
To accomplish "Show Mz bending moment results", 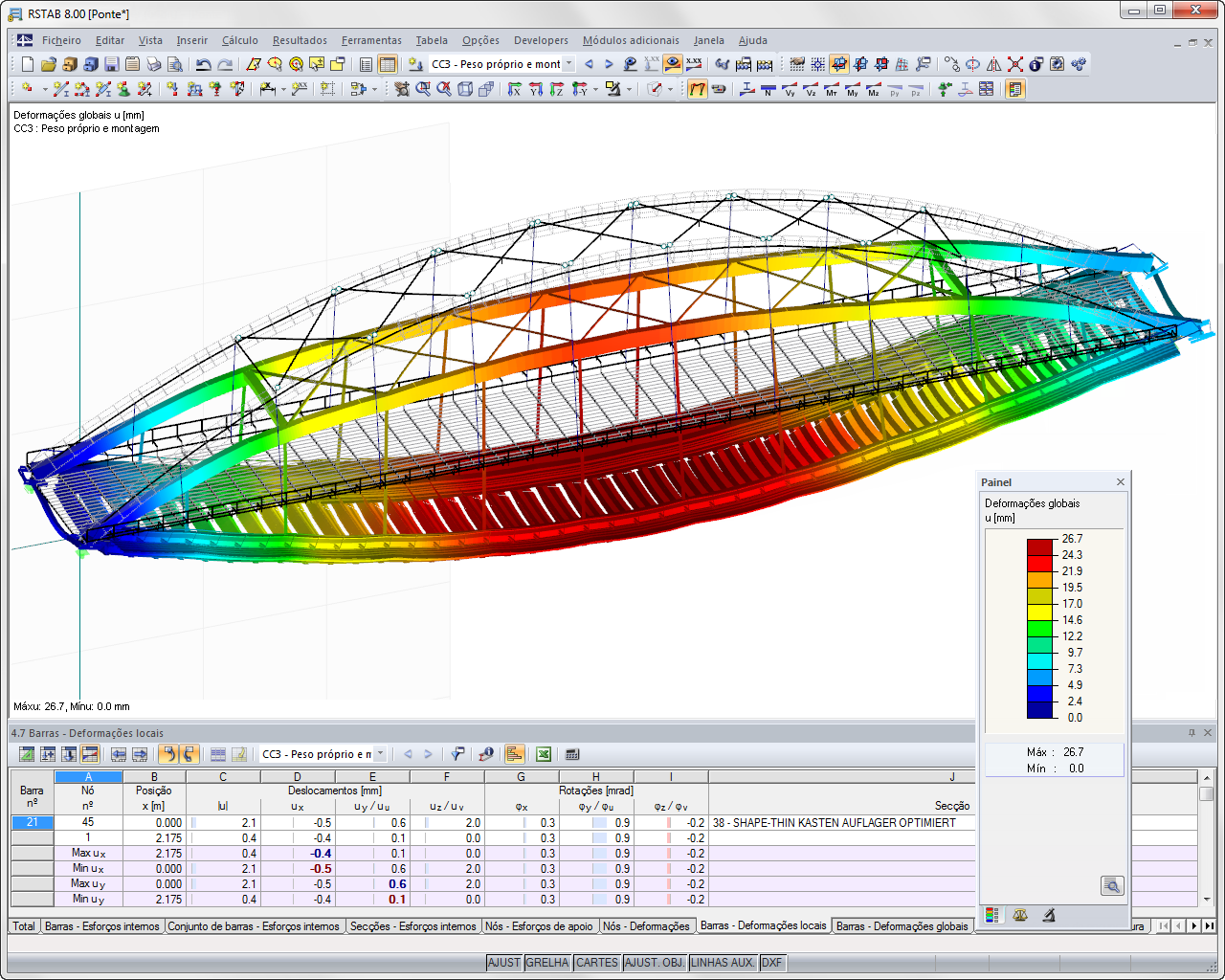I will tap(874, 89).
